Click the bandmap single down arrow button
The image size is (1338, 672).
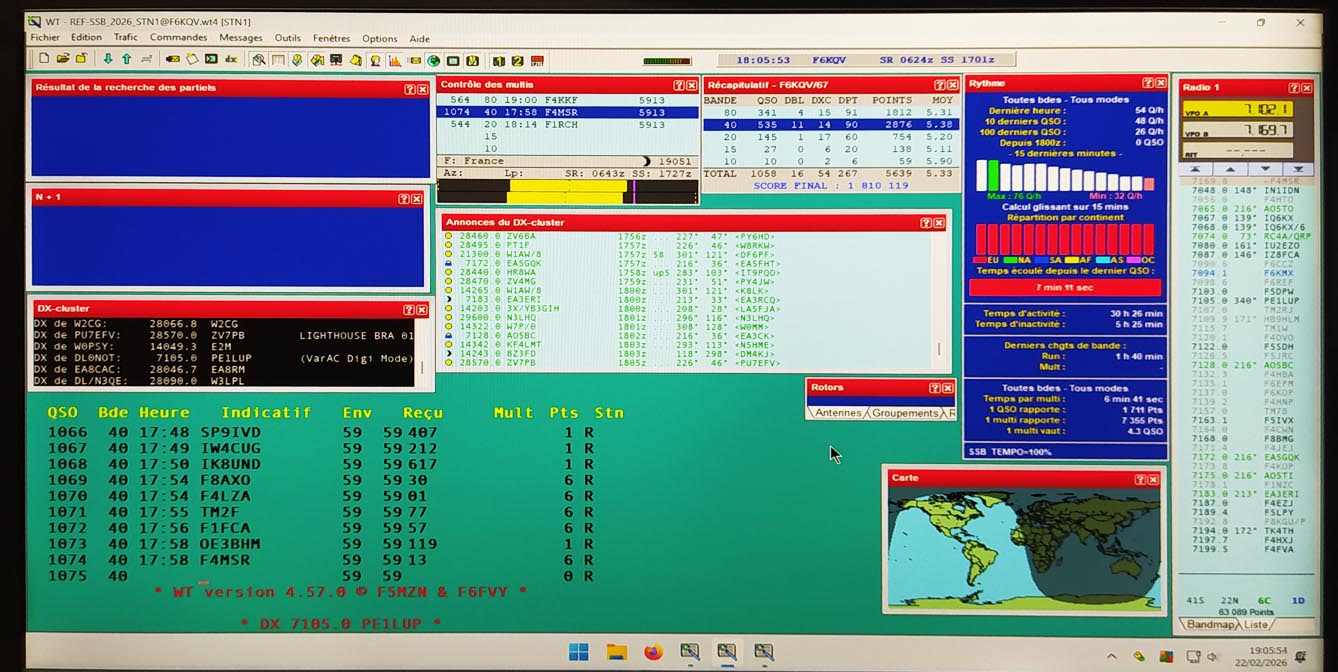[1265, 170]
